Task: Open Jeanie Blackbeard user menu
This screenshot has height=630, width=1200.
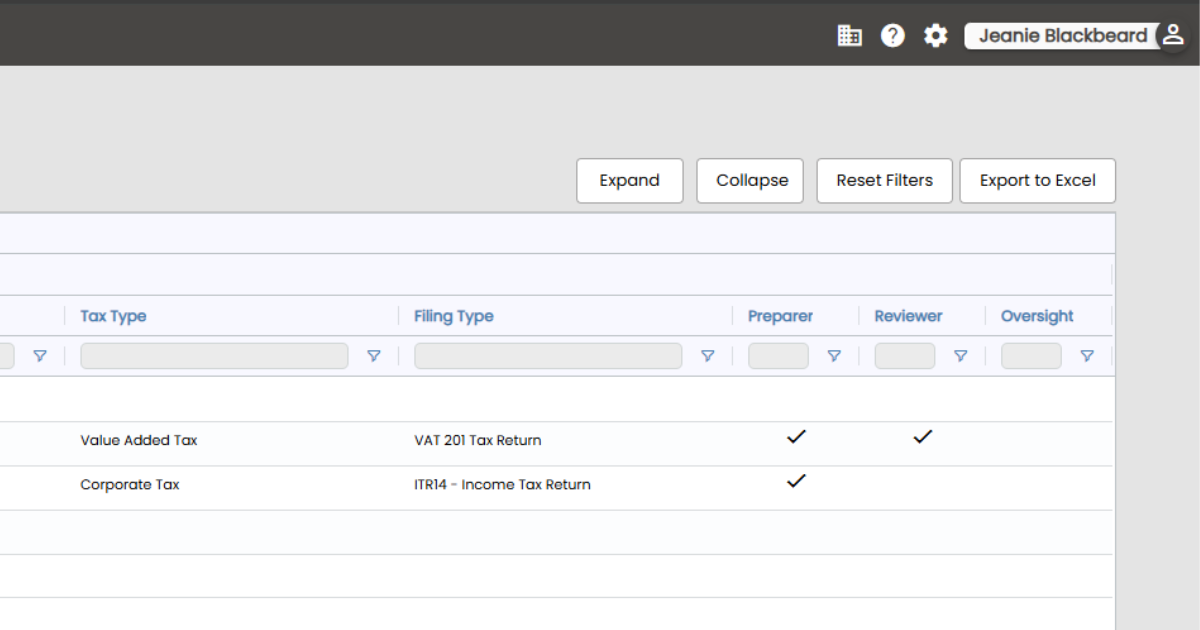Action: (x=1063, y=36)
